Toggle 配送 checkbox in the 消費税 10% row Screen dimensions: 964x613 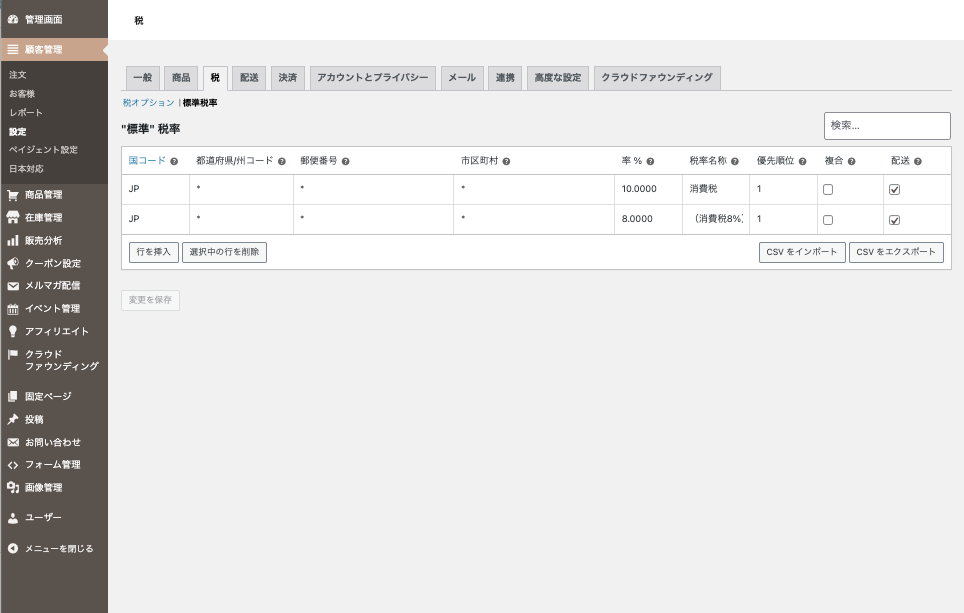[895, 190]
